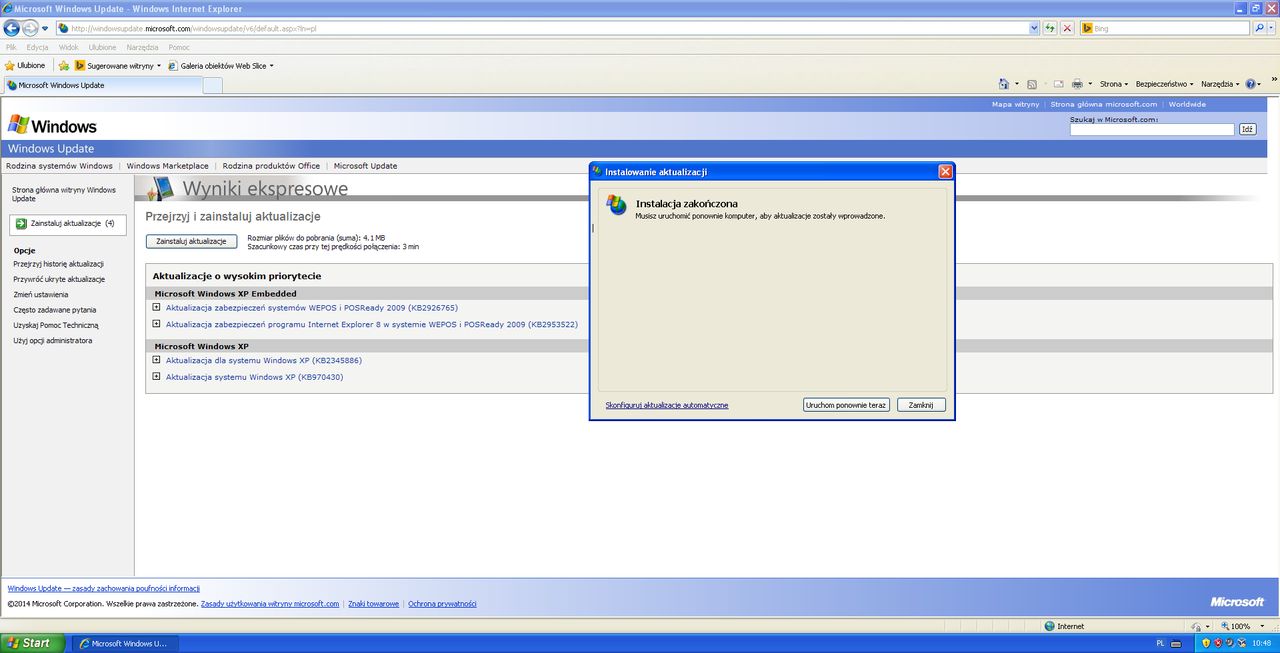Open the Edycja menu
Image resolution: width=1280 pixels, height=653 pixels.
click(x=38, y=47)
